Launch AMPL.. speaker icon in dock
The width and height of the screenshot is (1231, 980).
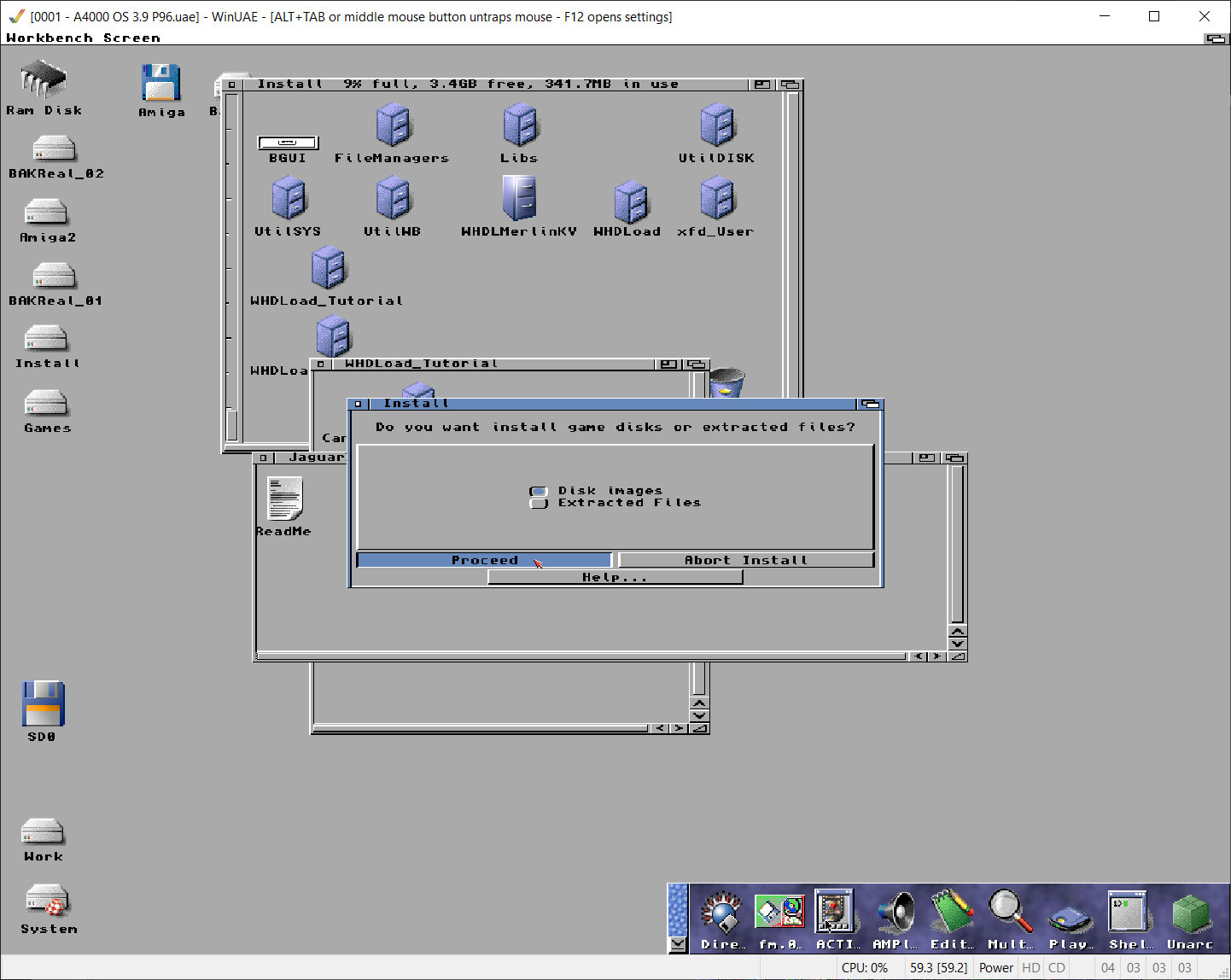coord(896,912)
